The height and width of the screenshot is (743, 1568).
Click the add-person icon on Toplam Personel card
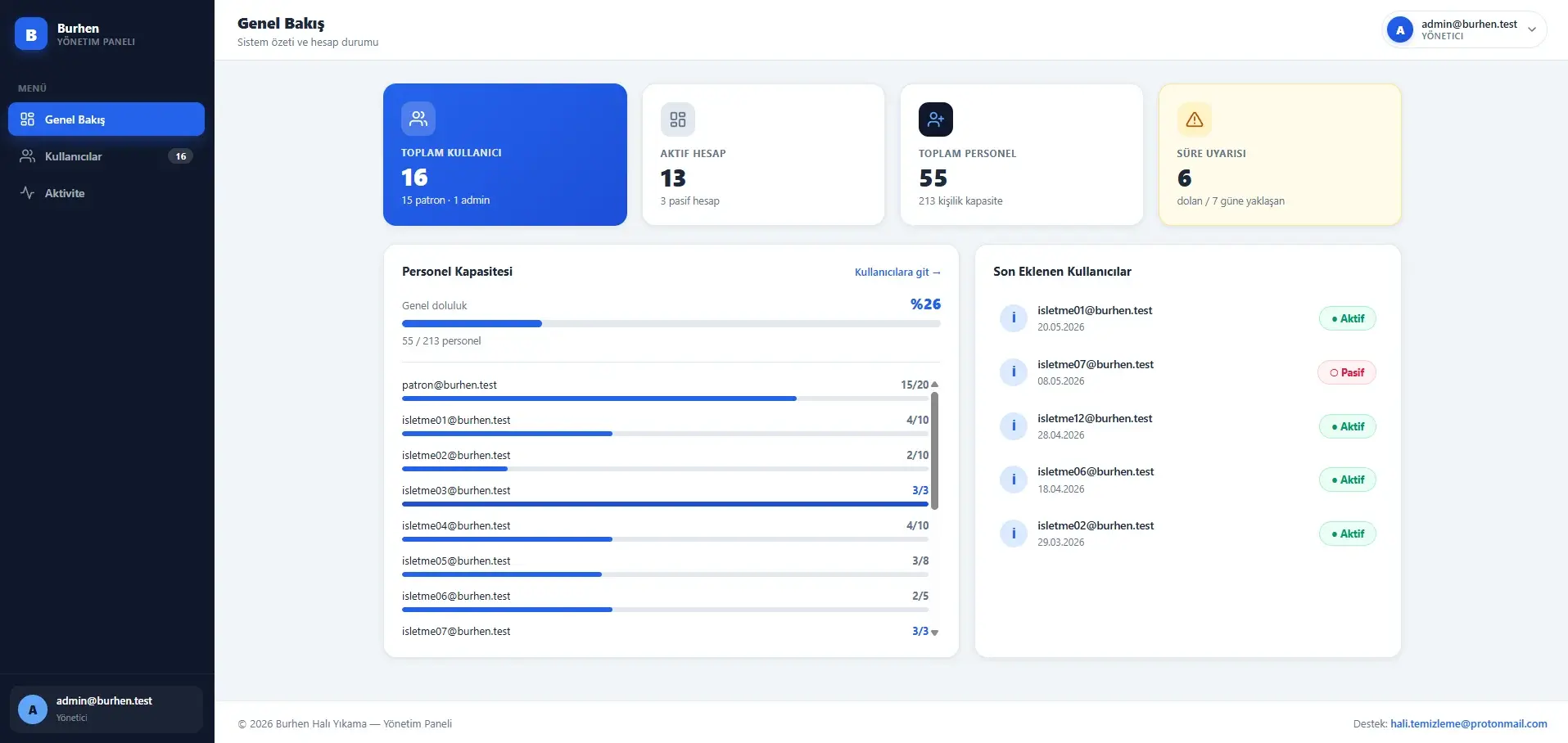tap(936, 119)
